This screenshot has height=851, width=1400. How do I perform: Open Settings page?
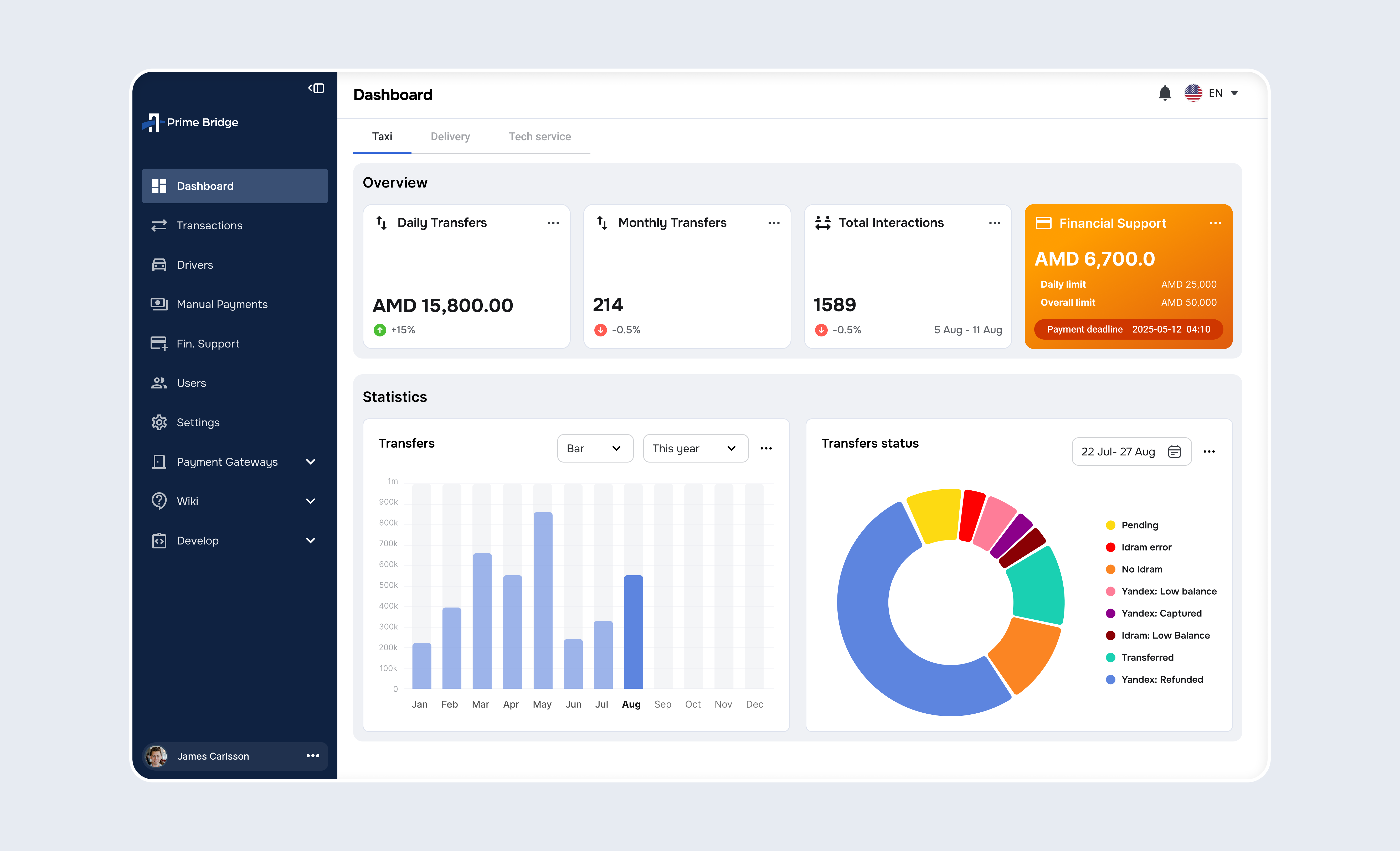click(235, 422)
